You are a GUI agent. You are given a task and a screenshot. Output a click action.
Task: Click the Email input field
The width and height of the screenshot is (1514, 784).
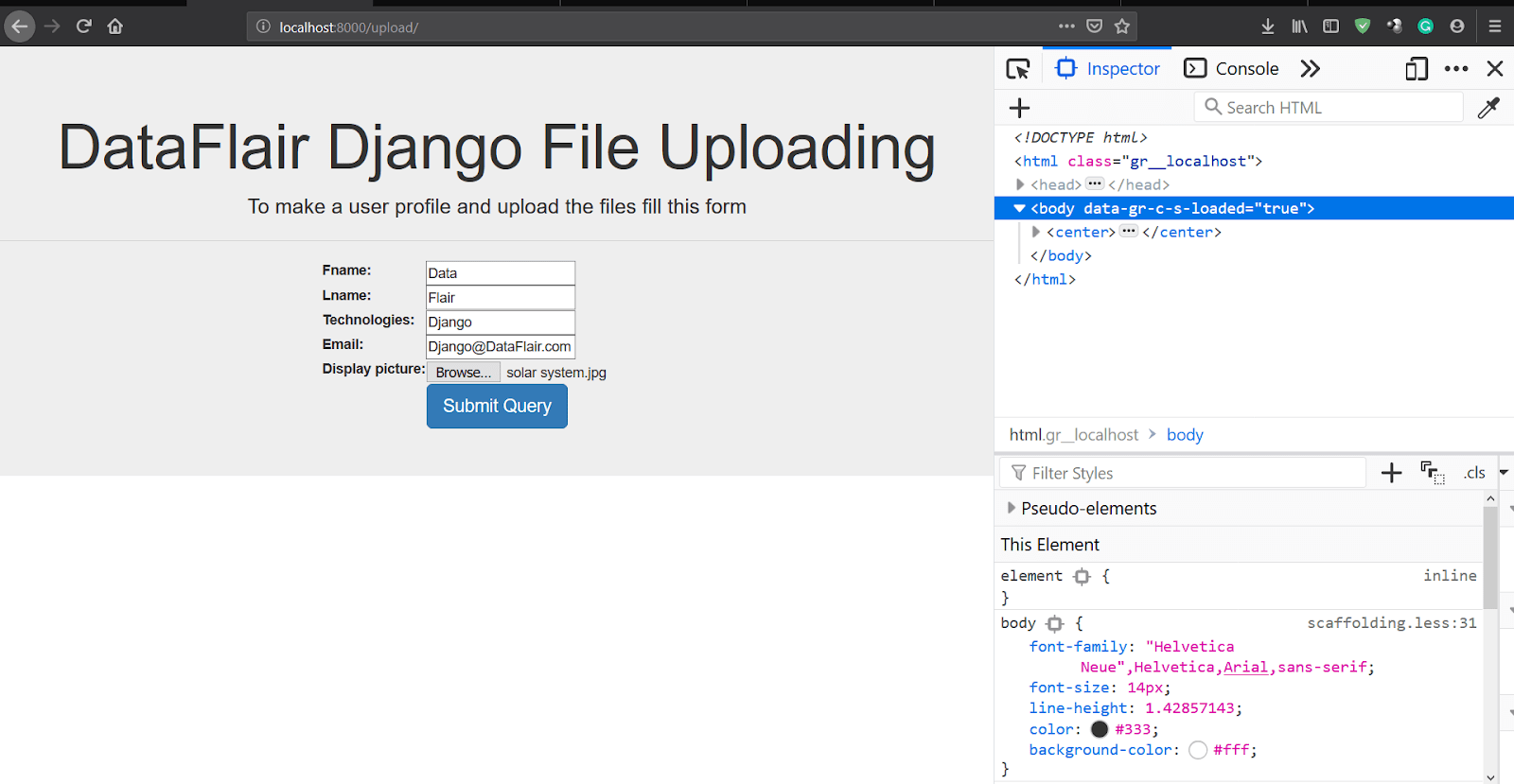pos(501,347)
